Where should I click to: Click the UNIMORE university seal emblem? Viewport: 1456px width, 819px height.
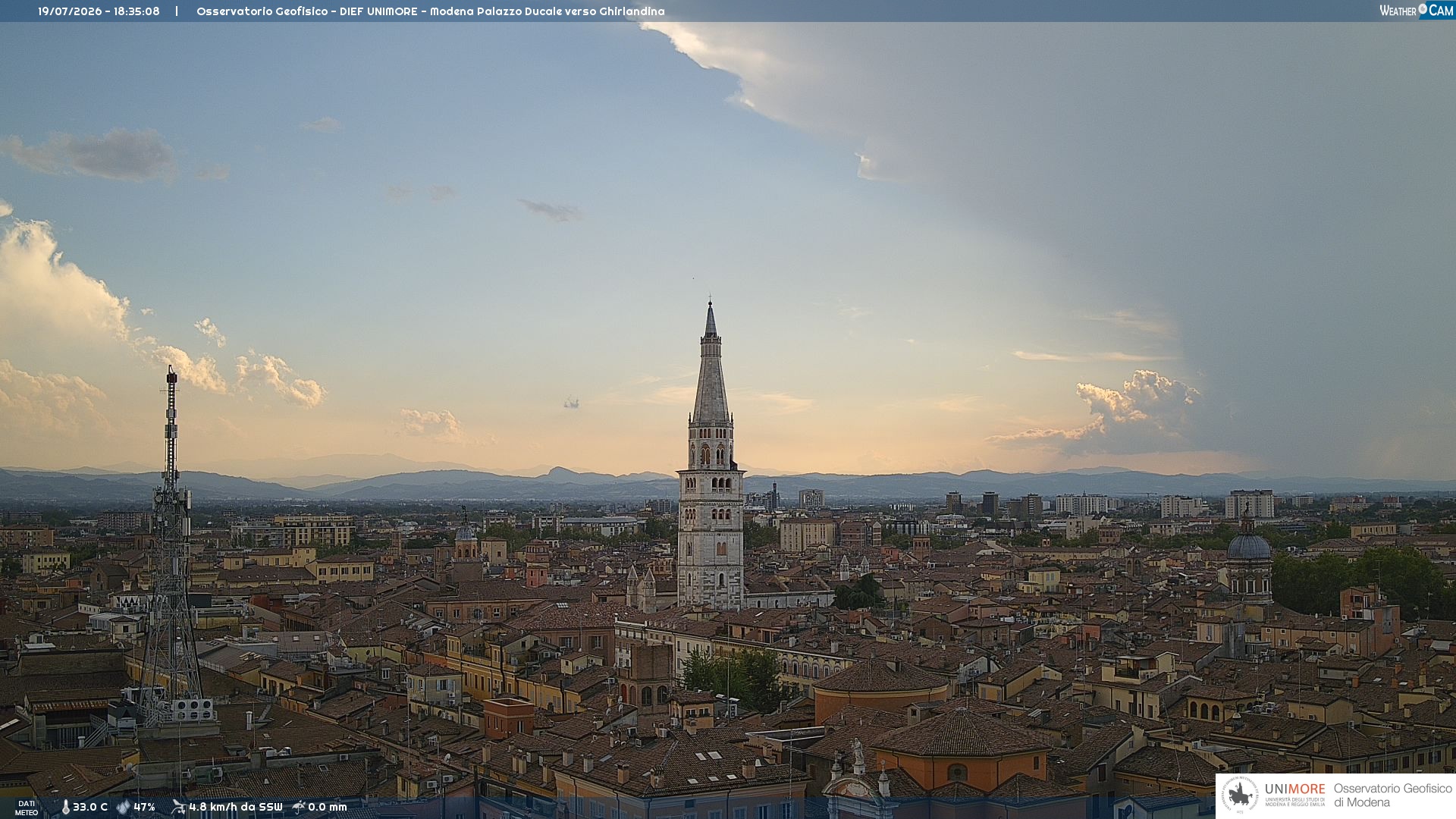coord(1241,795)
